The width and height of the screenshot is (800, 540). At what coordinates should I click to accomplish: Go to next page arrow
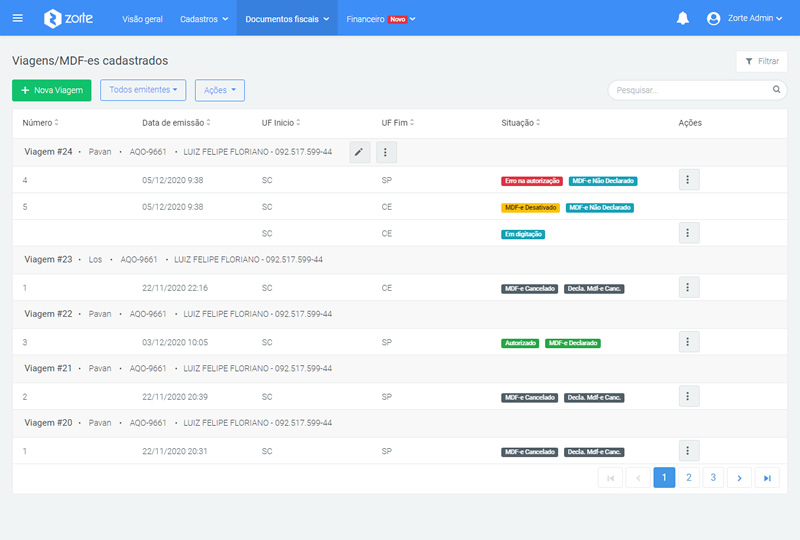point(739,478)
